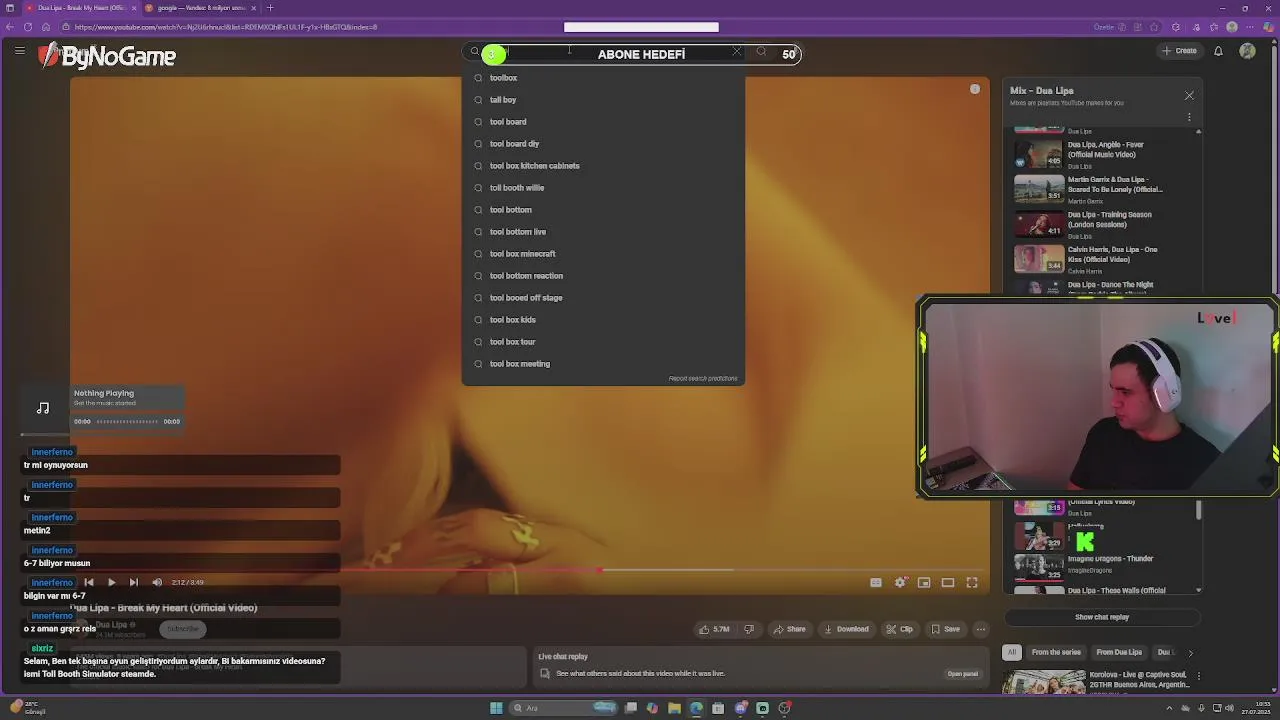
Task: Select 'From Dua Lipa' filter chip
Action: click(1119, 652)
